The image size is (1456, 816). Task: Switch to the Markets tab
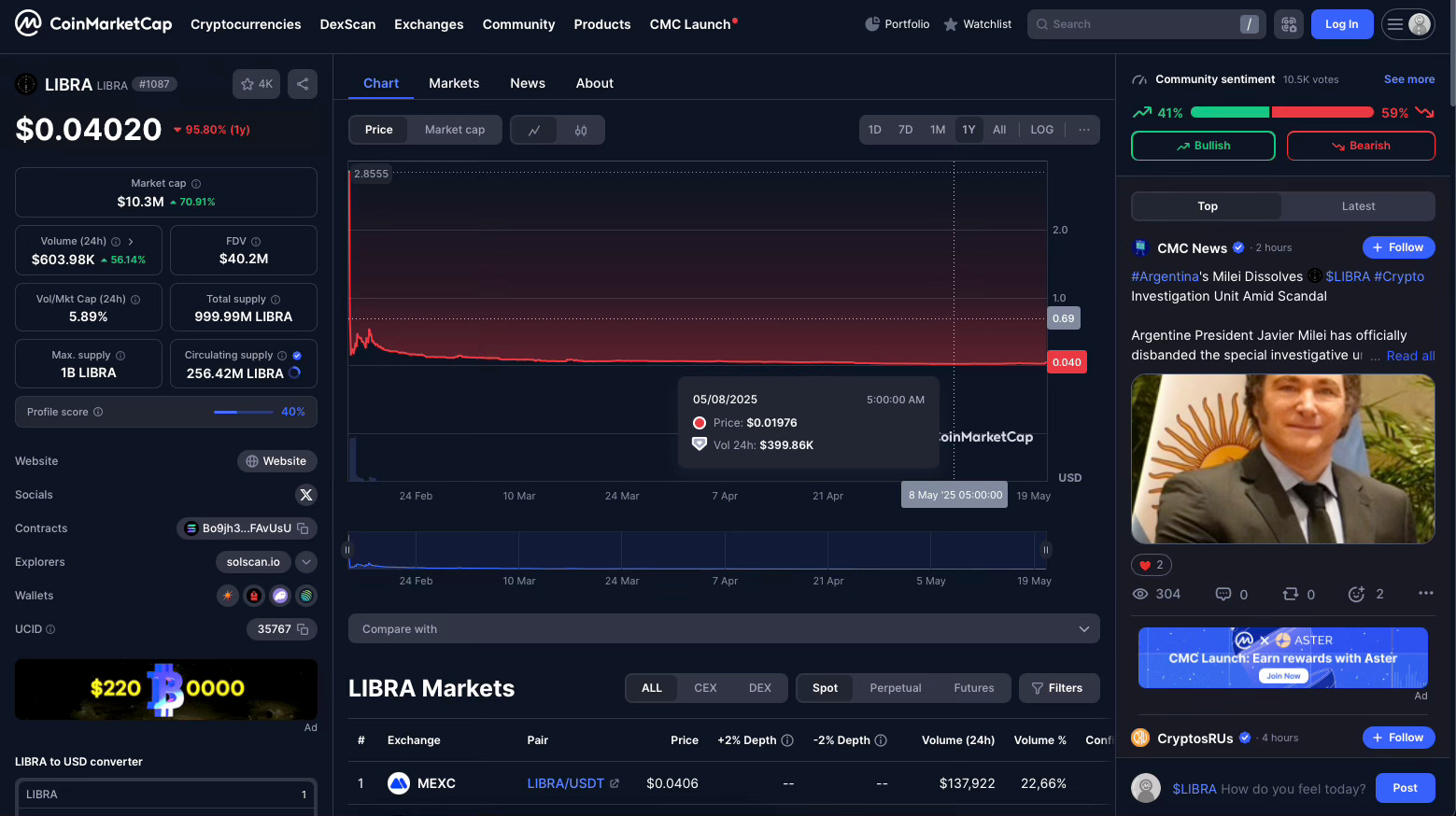[x=454, y=83]
